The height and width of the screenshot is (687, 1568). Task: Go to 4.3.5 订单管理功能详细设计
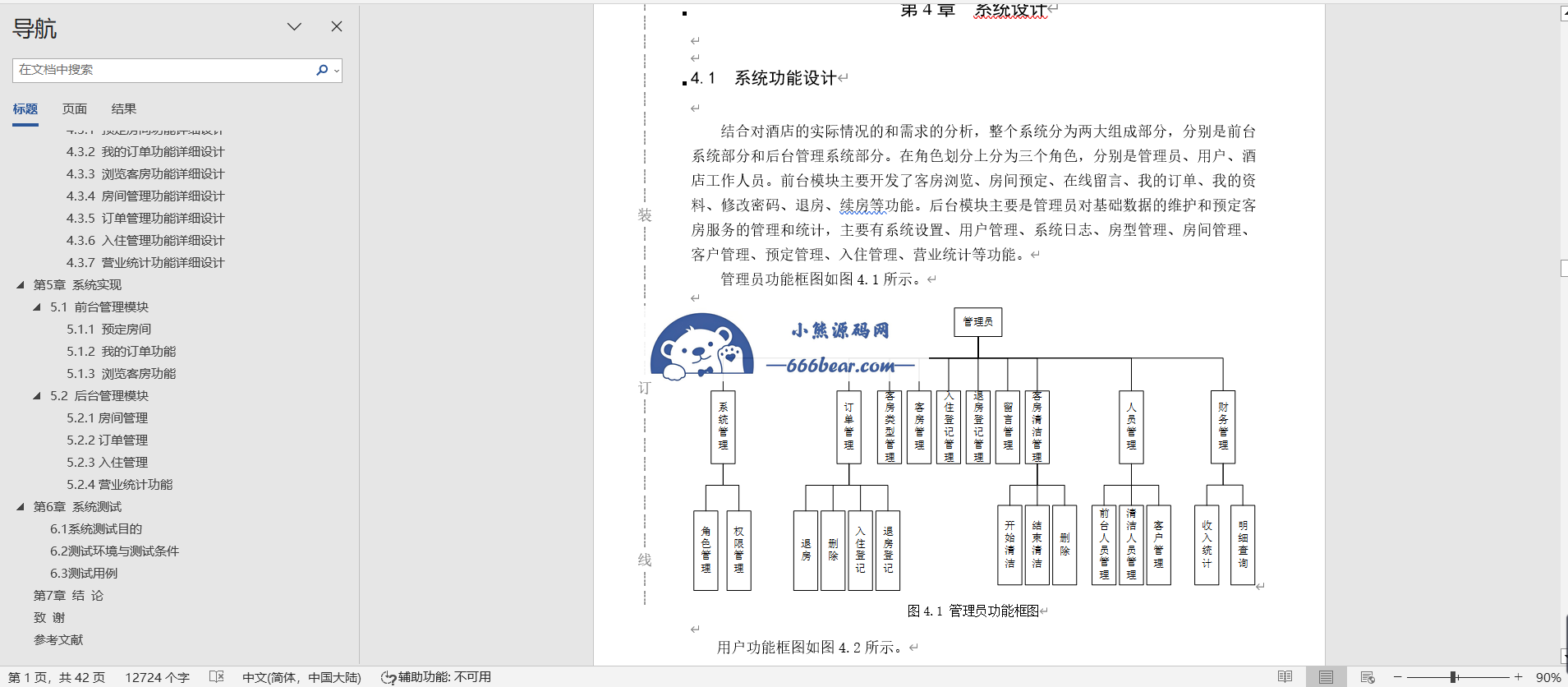tap(145, 219)
